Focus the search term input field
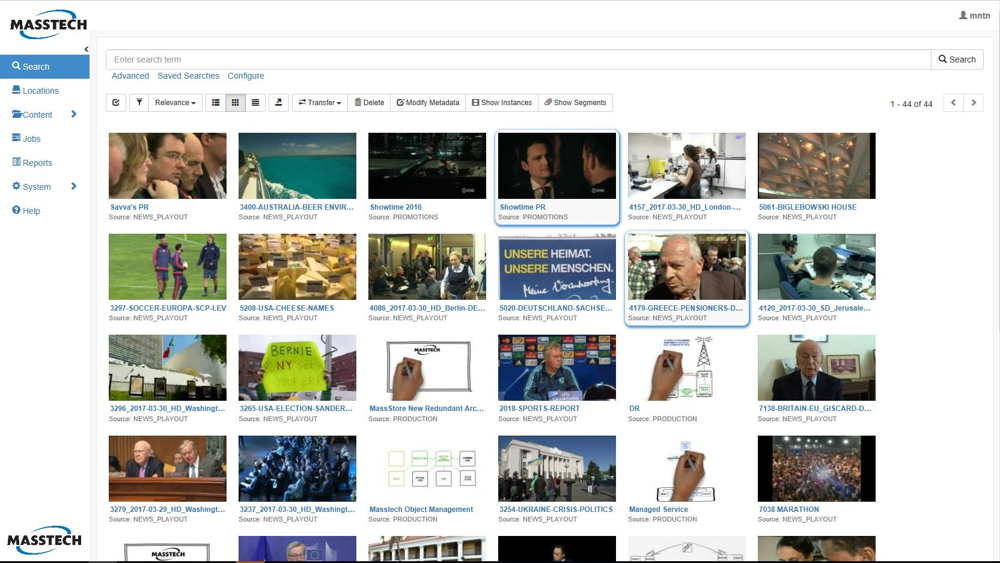The width and height of the screenshot is (1000, 563). click(518, 59)
